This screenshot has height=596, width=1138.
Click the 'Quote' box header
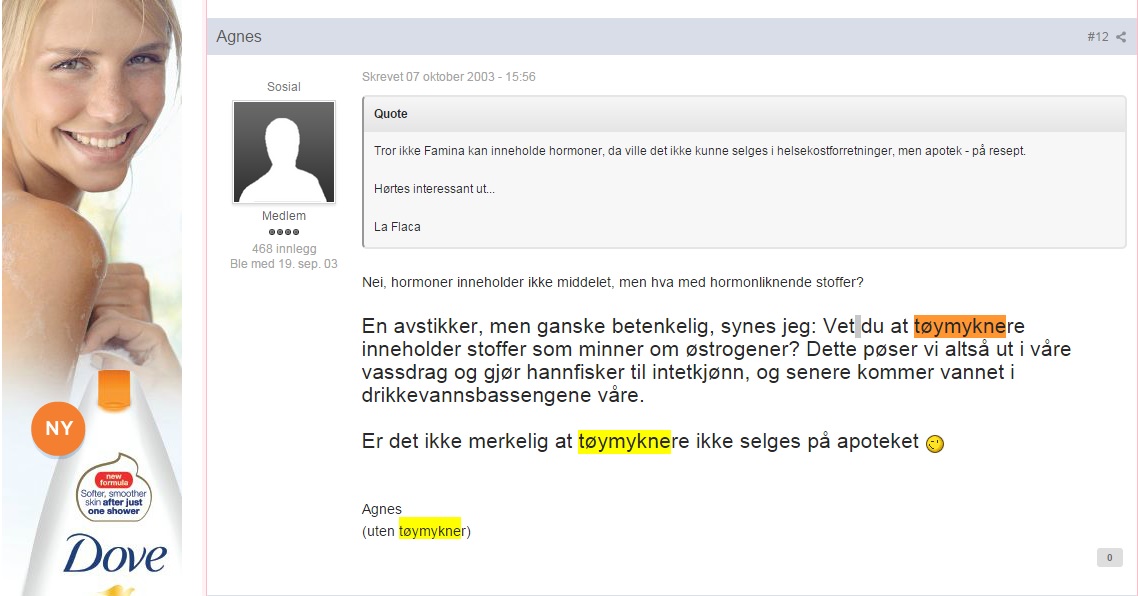pos(744,114)
